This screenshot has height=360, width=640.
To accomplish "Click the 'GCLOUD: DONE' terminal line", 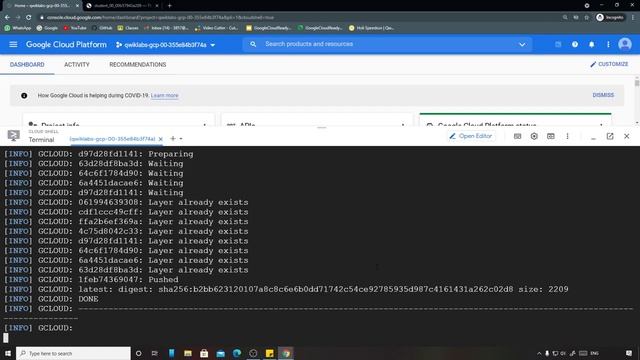I will pos(51,299).
